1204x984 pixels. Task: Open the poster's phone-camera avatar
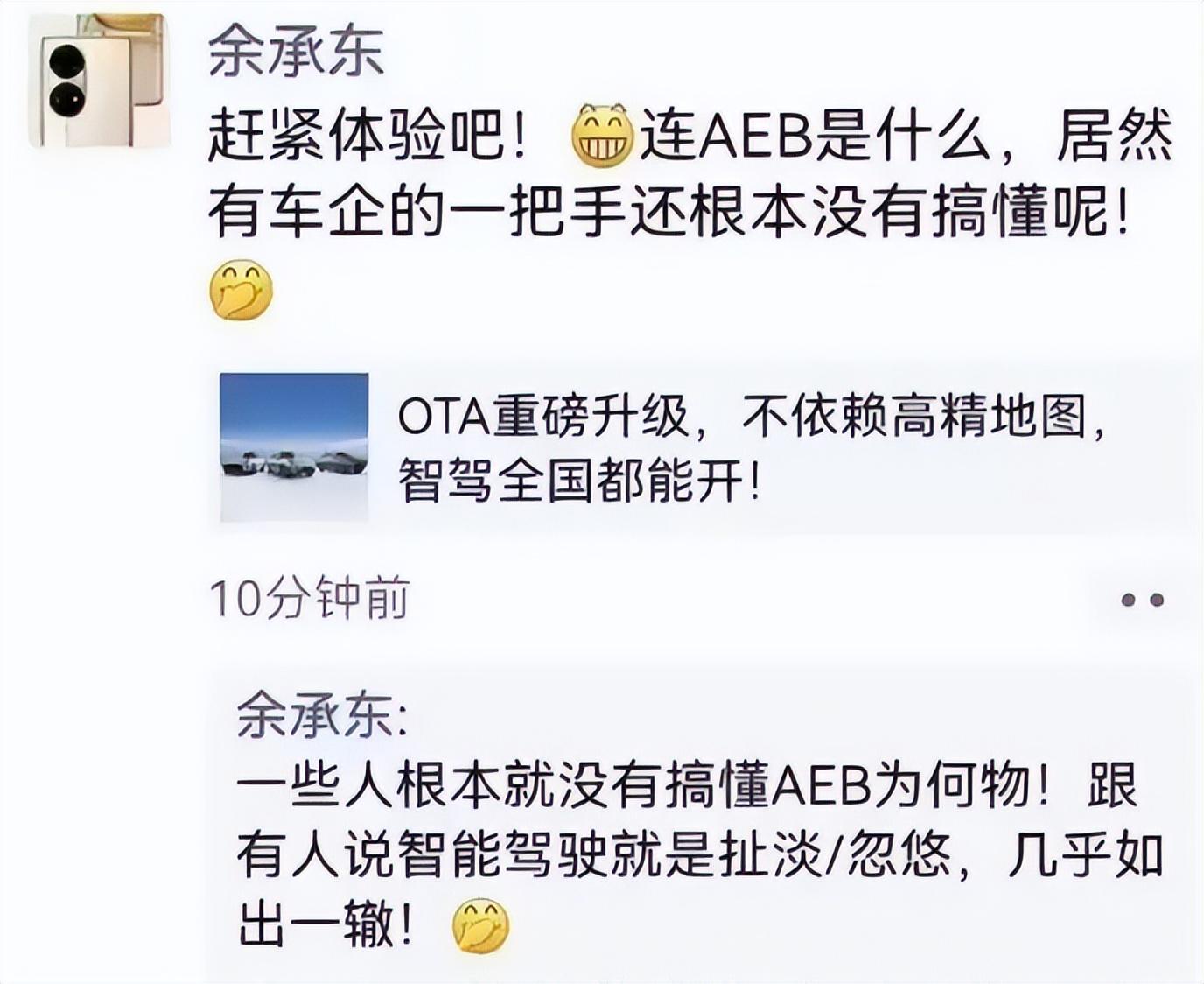[99, 81]
